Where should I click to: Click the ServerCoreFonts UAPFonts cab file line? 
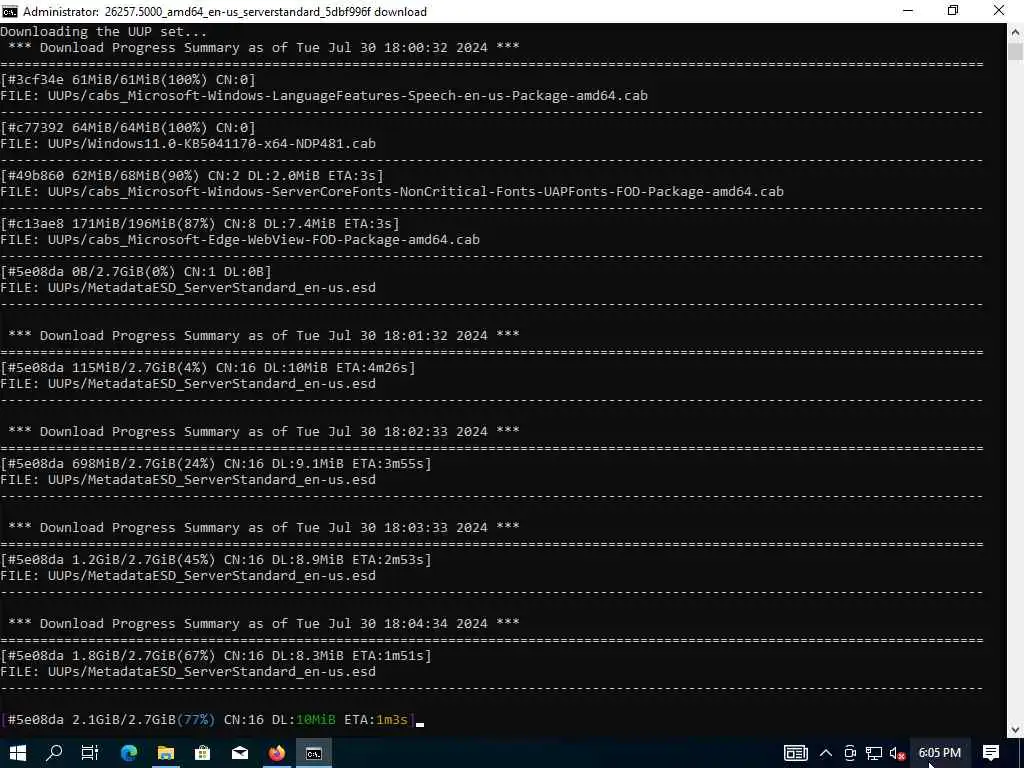392,191
